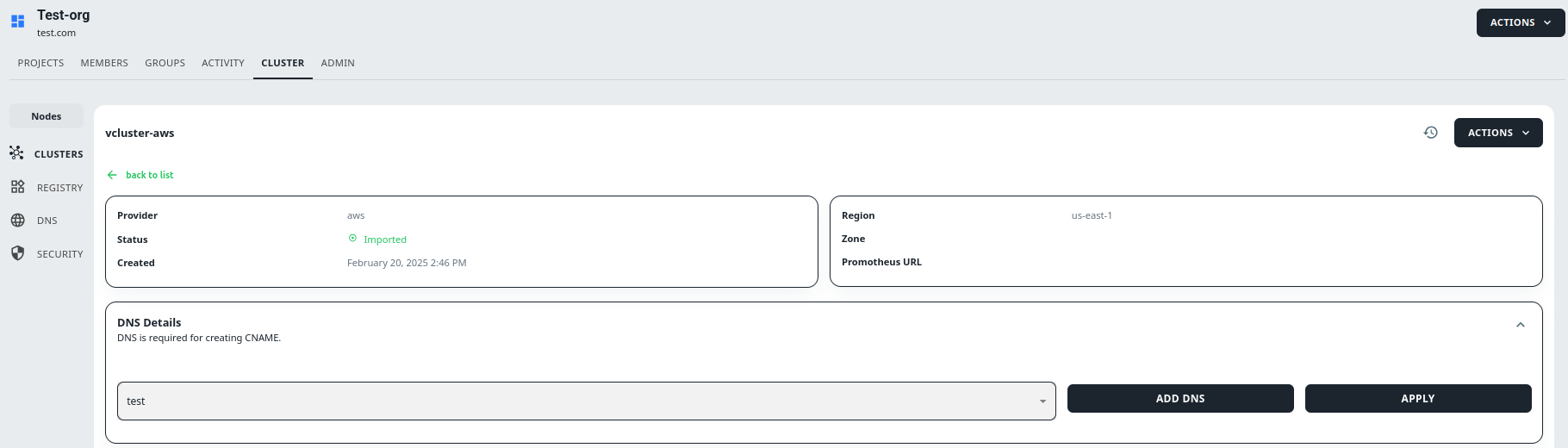Open the top organization ACTIONS dropdown
The width and height of the screenshot is (1568, 448).
click(x=1521, y=22)
